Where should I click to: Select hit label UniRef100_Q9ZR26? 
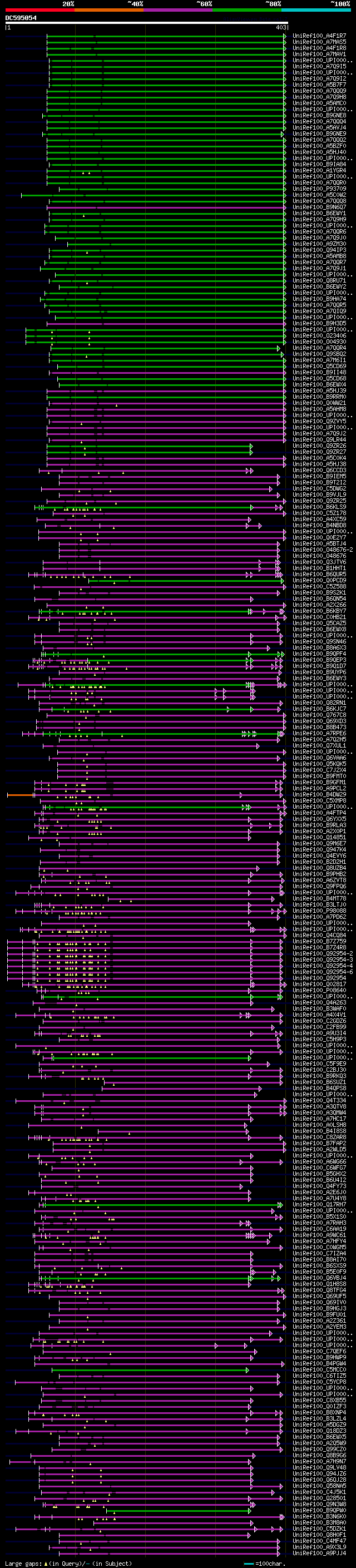[x=319, y=446]
